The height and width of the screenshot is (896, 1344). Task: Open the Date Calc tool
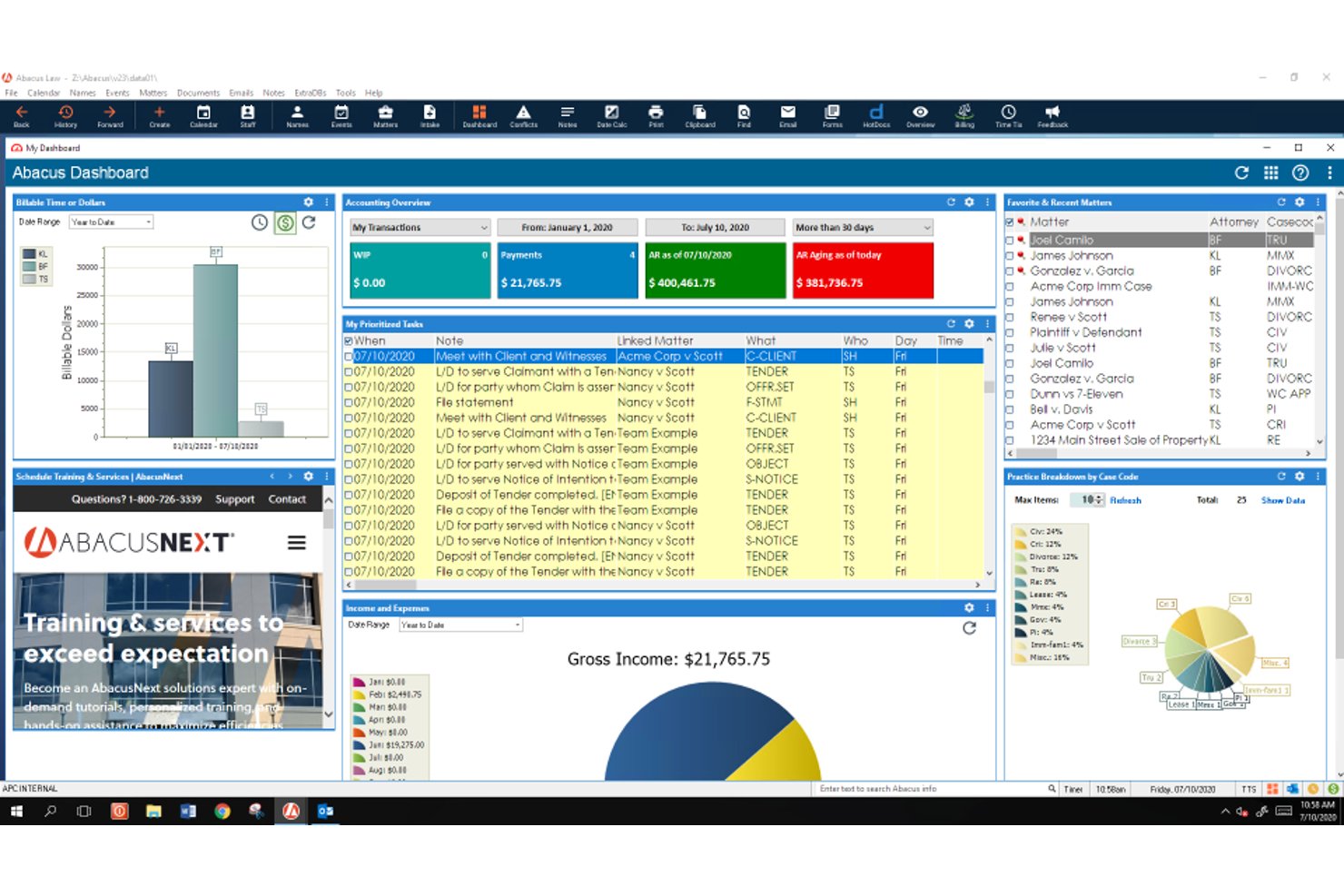click(611, 116)
